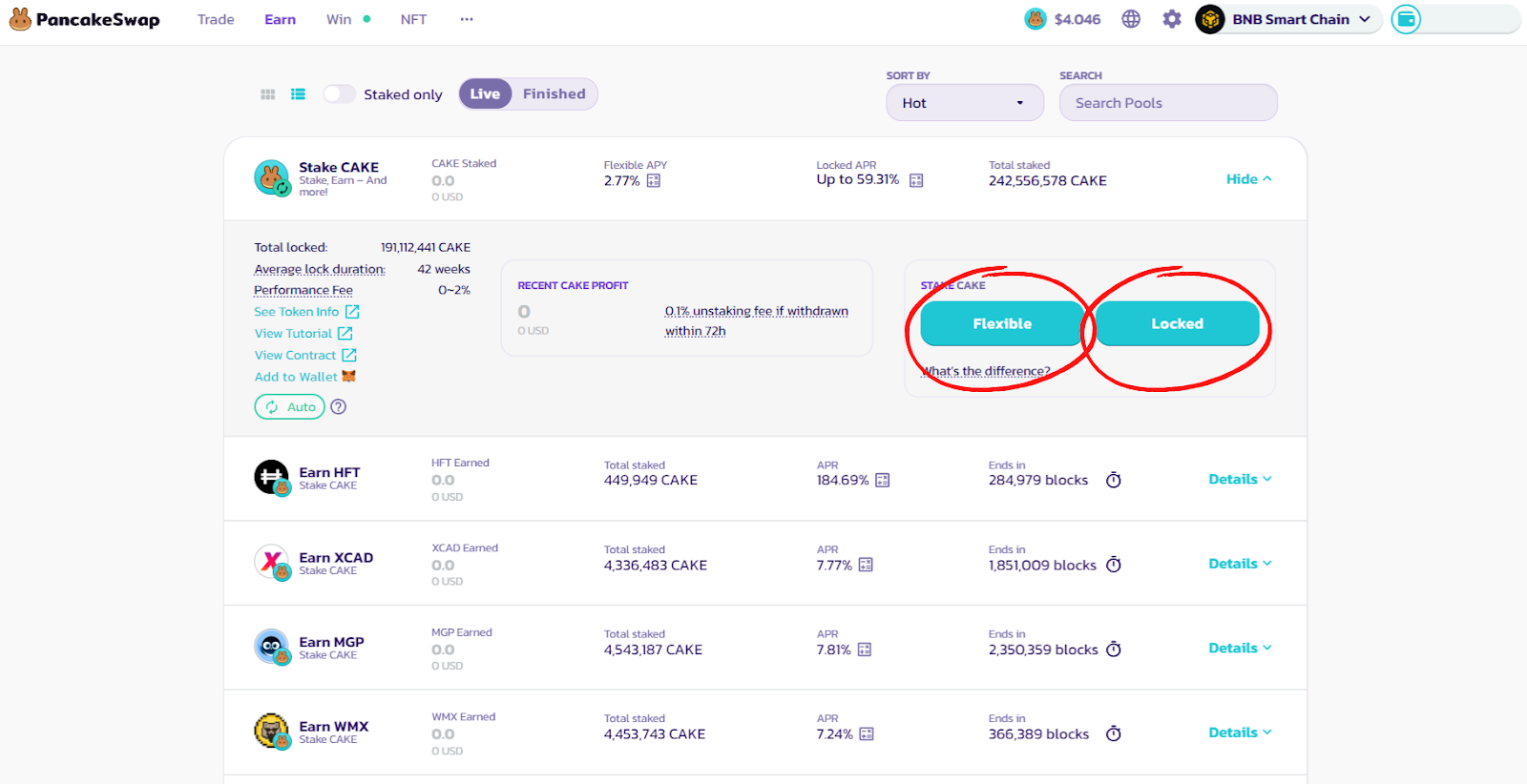
Task: Click the 242,556,578 CAKE total
Action: click(x=1048, y=180)
